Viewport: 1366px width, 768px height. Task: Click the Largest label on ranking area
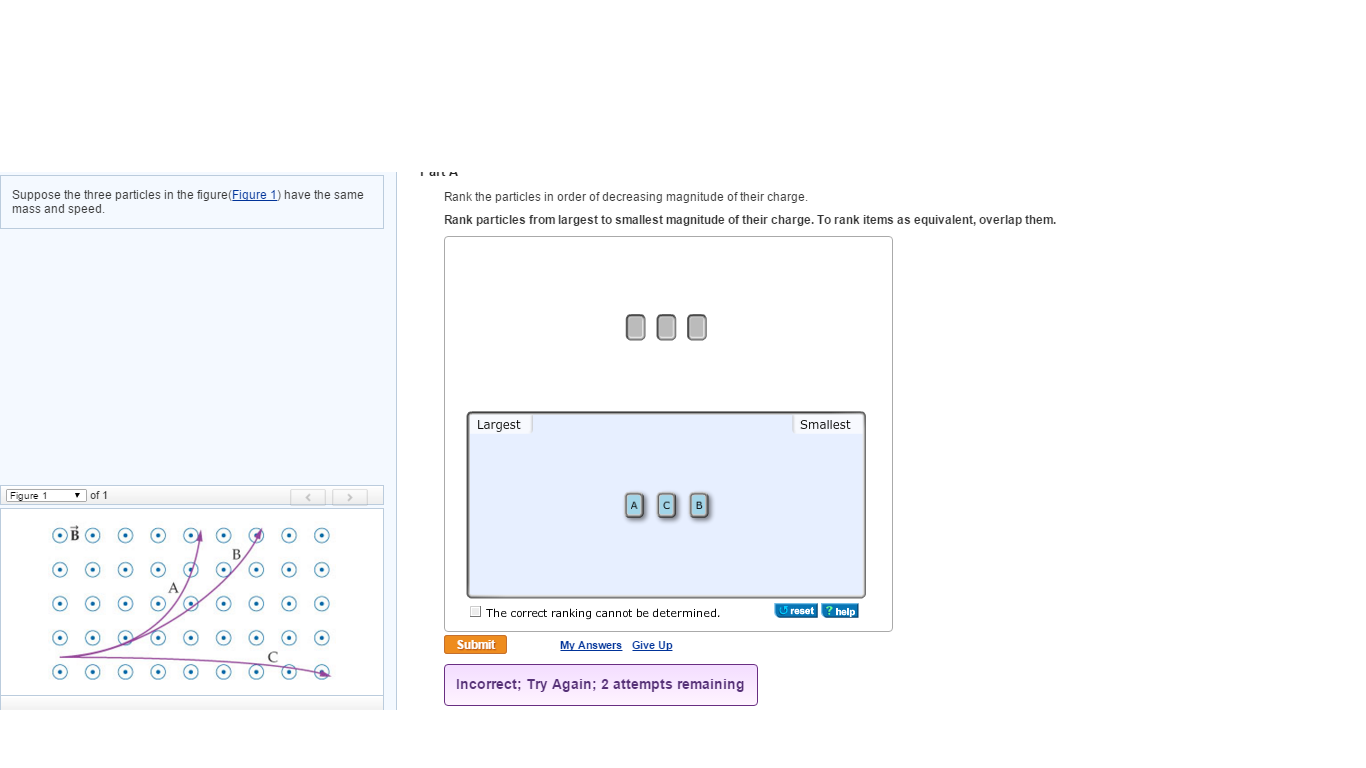pyautogui.click(x=499, y=424)
